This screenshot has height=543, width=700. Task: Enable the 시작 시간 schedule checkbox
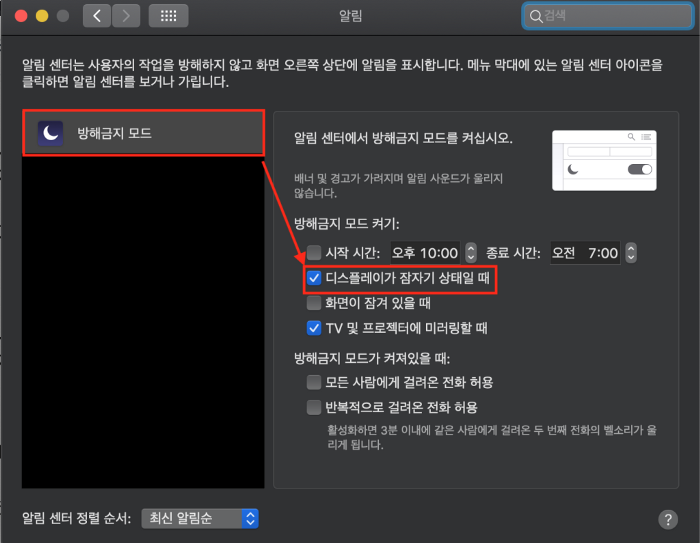tap(314, 252)
